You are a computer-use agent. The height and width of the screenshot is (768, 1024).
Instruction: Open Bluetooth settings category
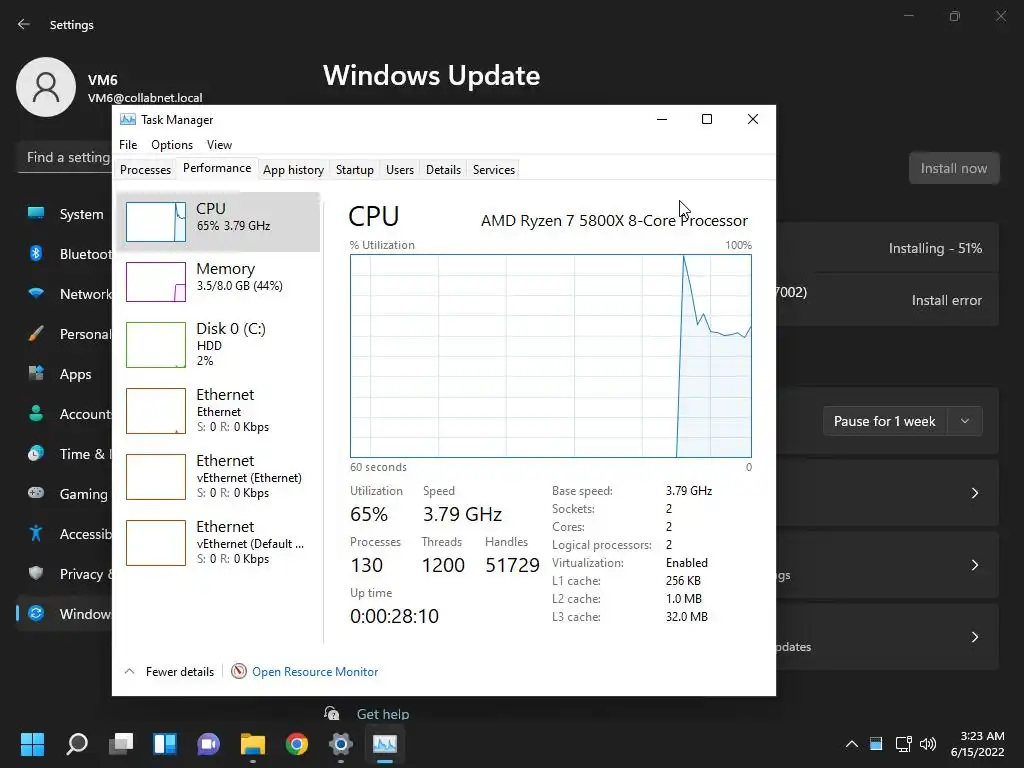tap(65, 254)
